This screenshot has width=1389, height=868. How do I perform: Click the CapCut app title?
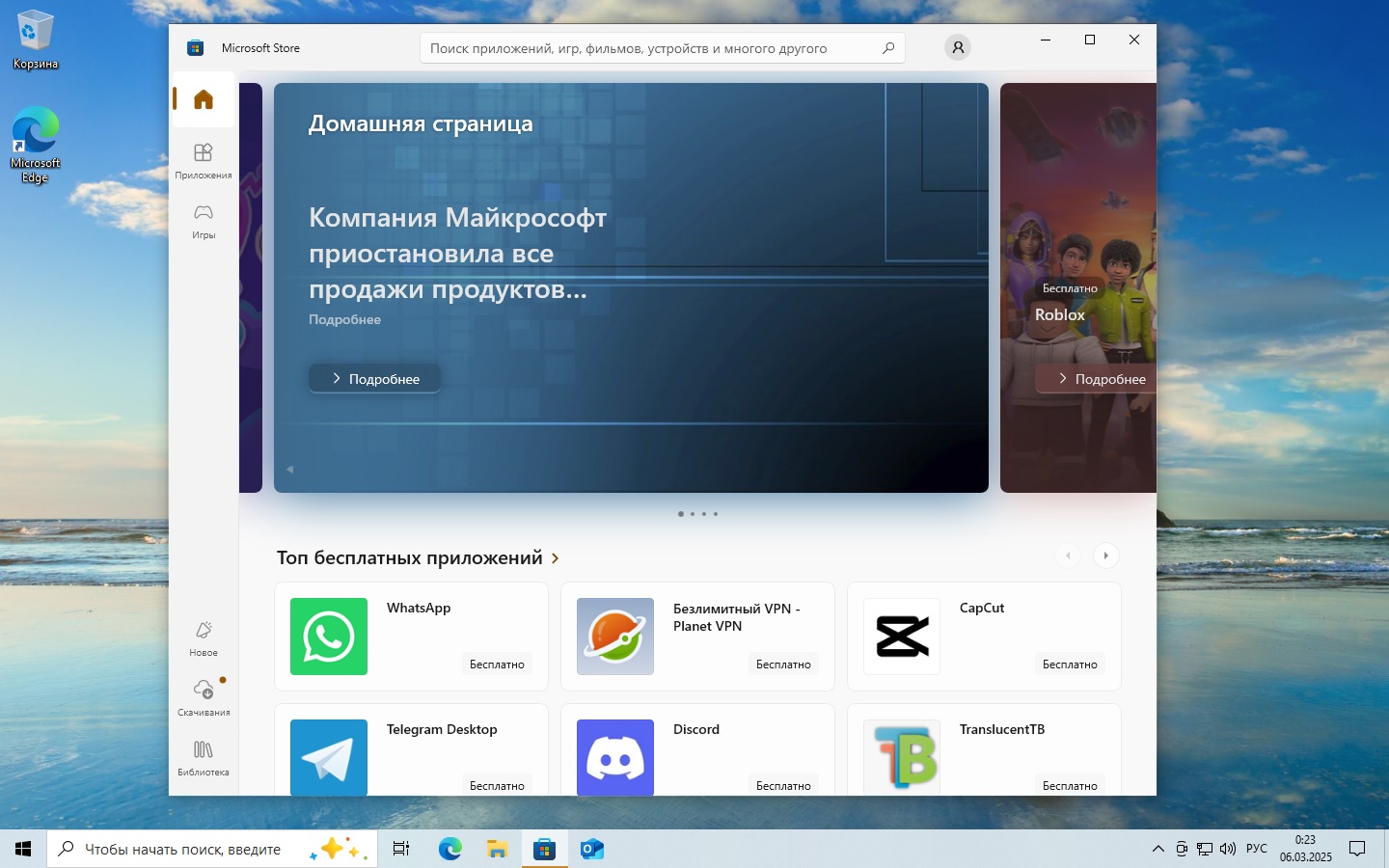(982, 608)
